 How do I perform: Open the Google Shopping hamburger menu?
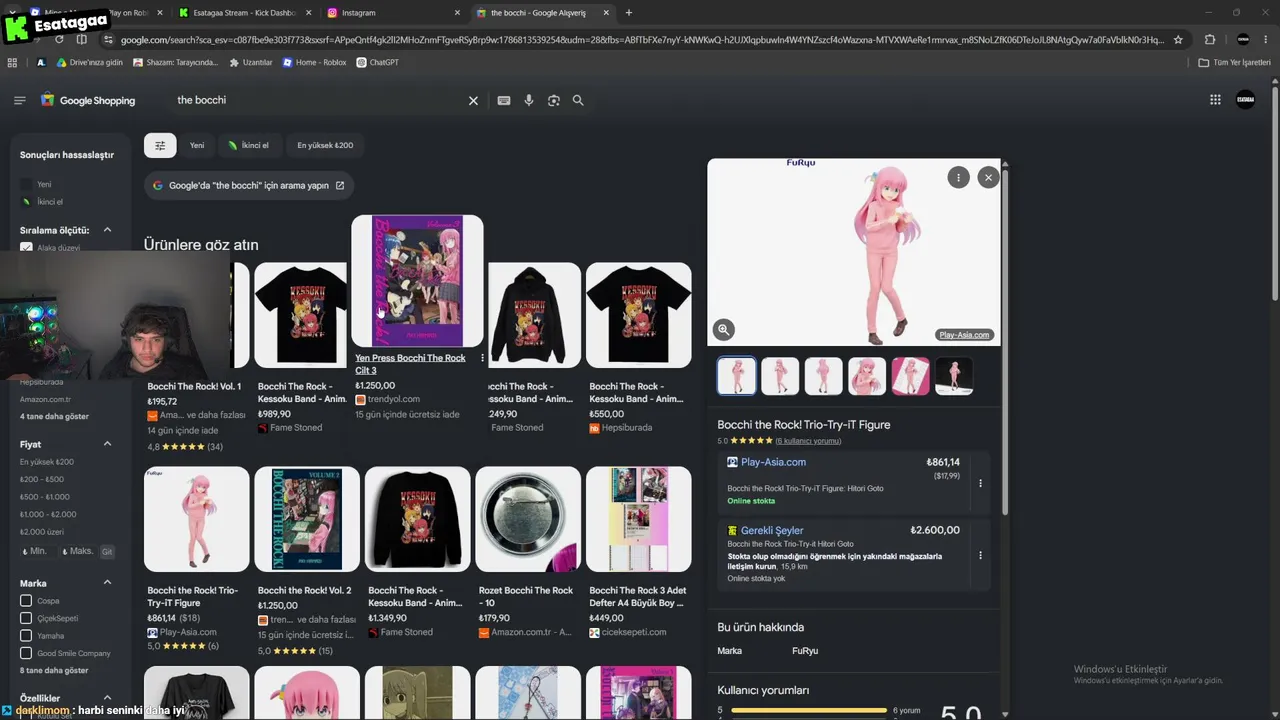point(19,100)
